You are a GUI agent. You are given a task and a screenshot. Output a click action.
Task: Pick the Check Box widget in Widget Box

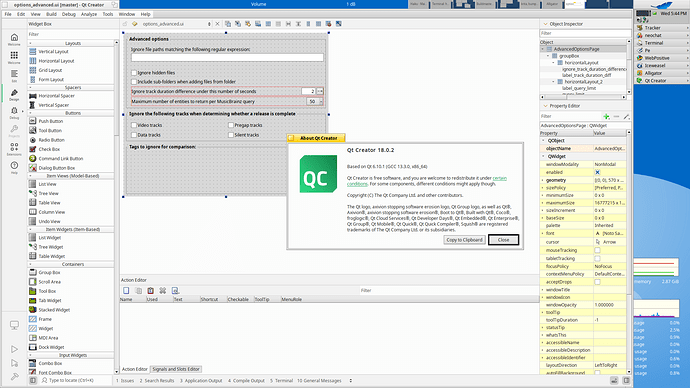pos(49,149)
